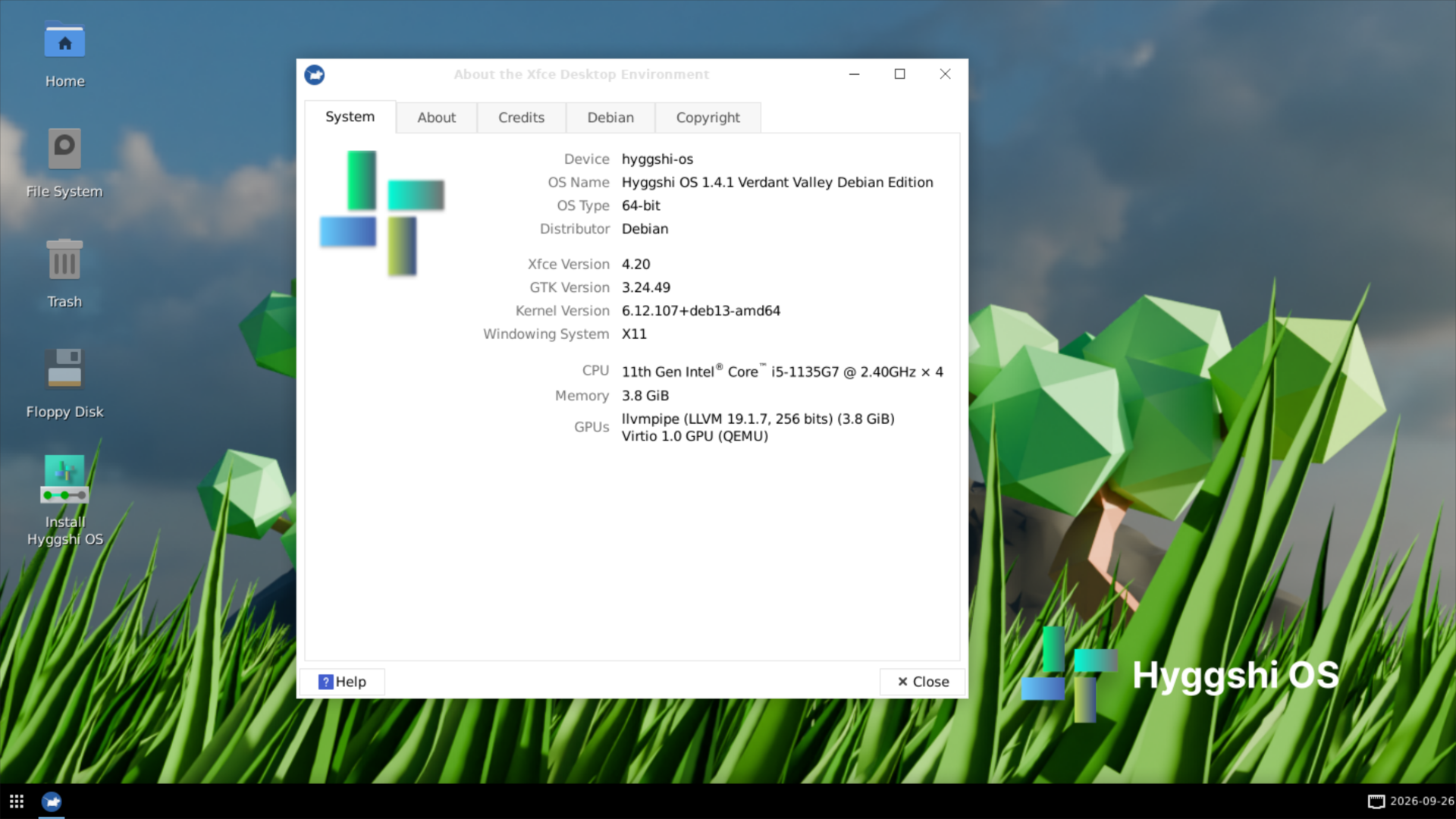Open the File System desktop icon
The image size is (1456, 819).
64,163
